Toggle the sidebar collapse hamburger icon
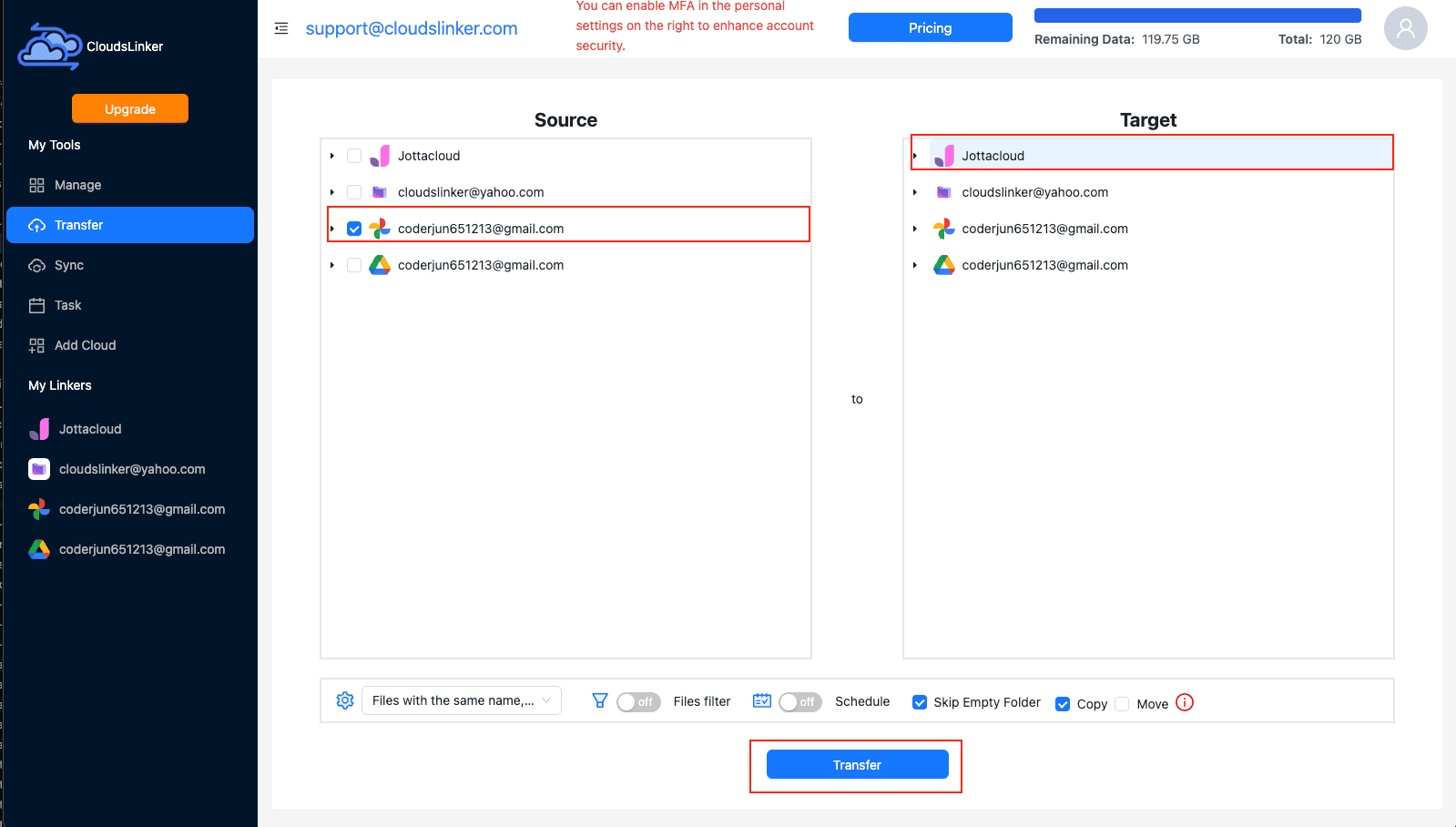 [x=281, y=28]
